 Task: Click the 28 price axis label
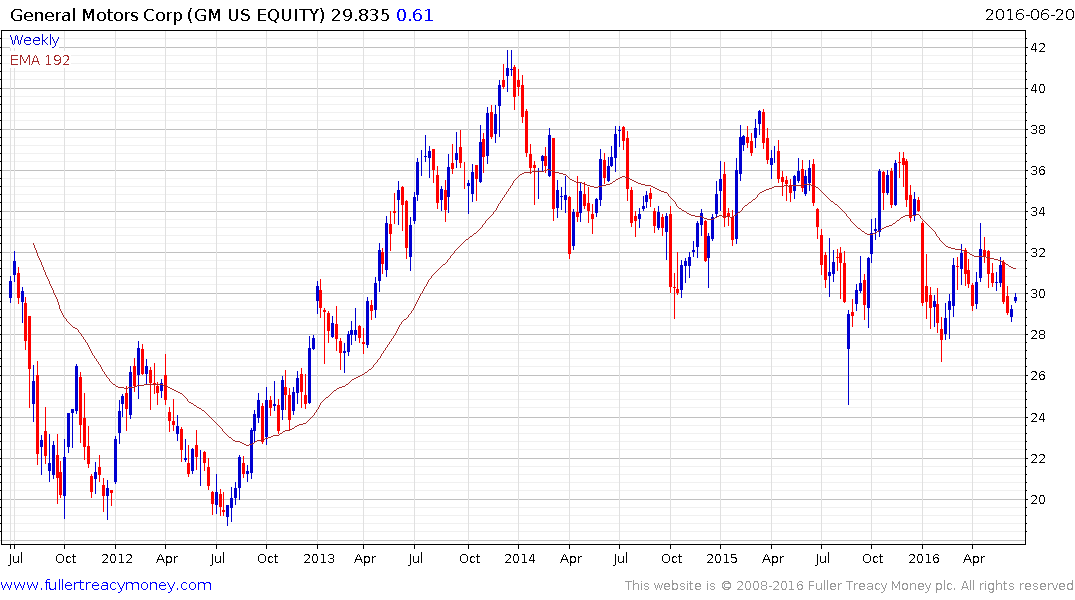pyautogui.click(x=1038, y=335)
